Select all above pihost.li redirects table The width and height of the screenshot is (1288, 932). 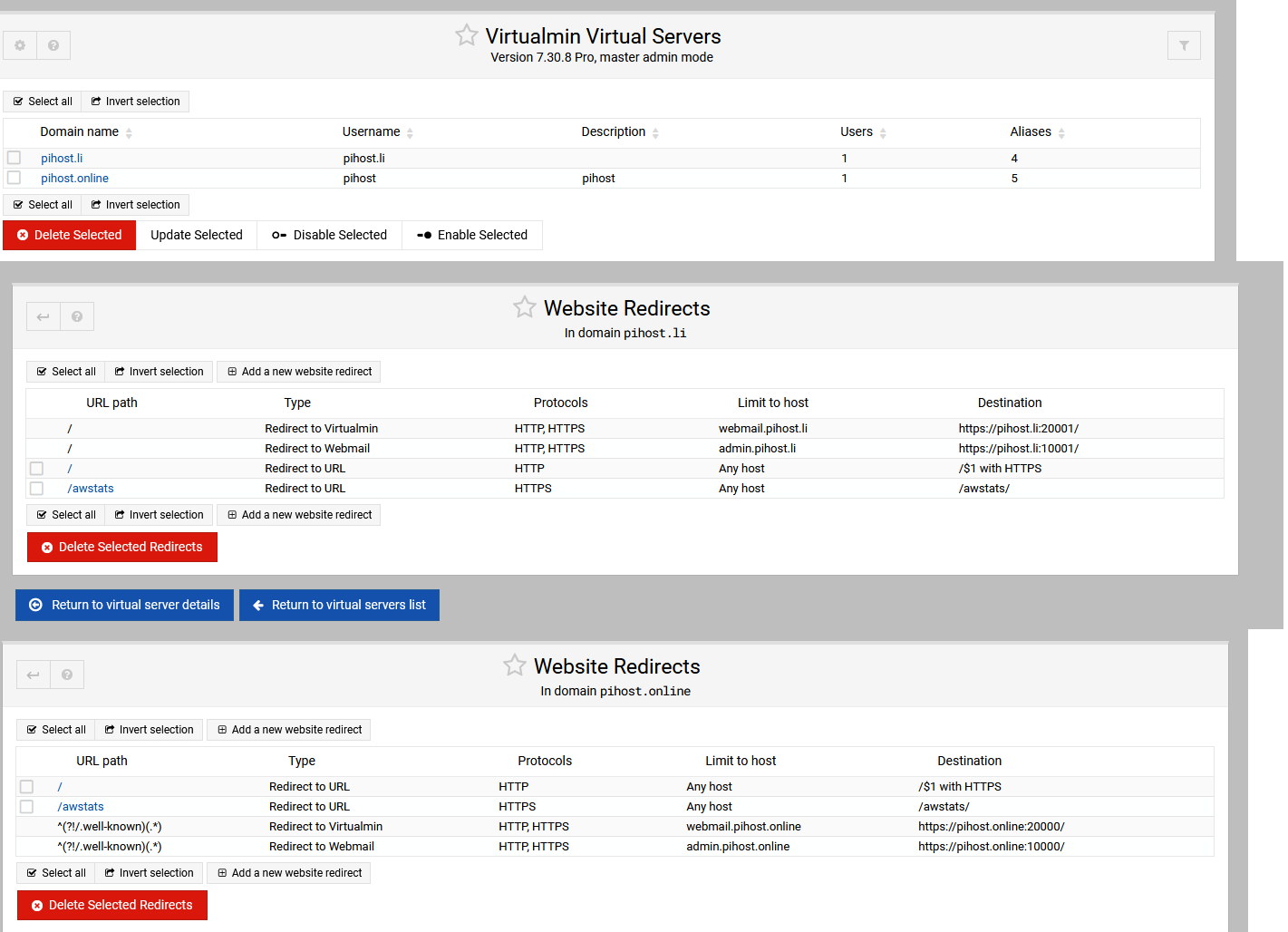66,372
